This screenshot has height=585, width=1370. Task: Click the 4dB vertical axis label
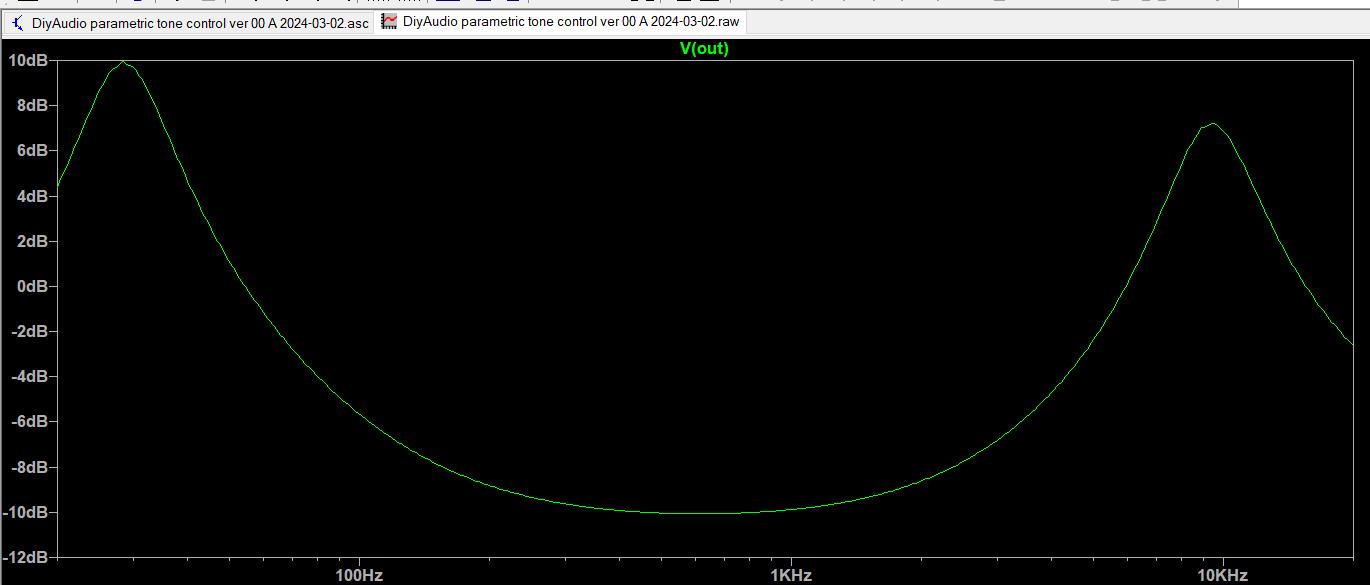(x=32, y=196)
